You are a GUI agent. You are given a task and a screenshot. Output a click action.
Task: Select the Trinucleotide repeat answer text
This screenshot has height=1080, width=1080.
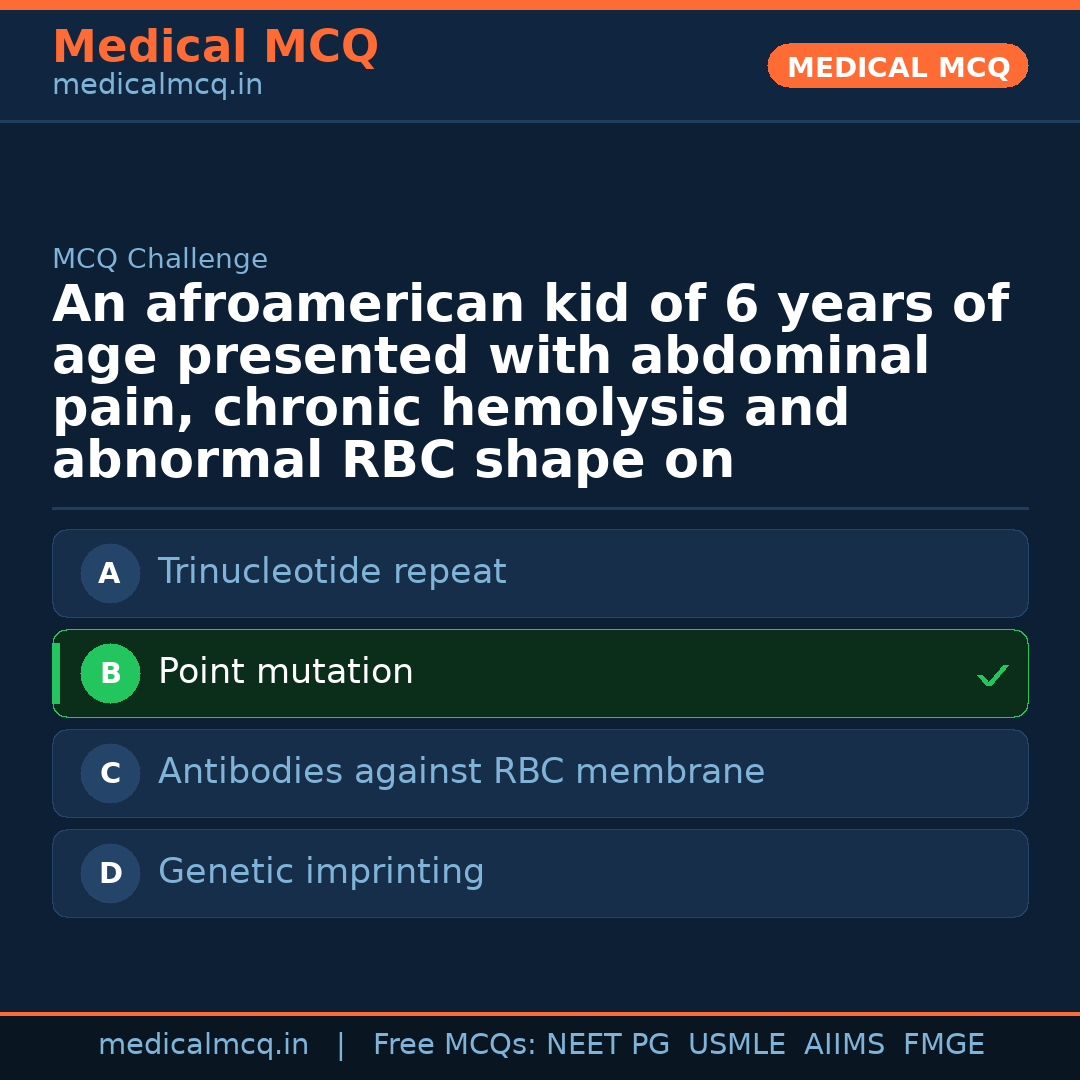pos(332,572)
